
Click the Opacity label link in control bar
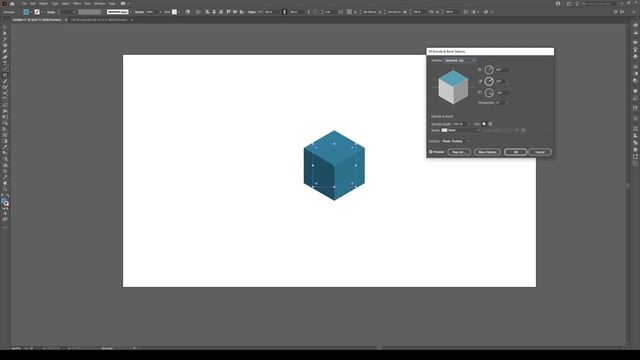coord(139,12)
